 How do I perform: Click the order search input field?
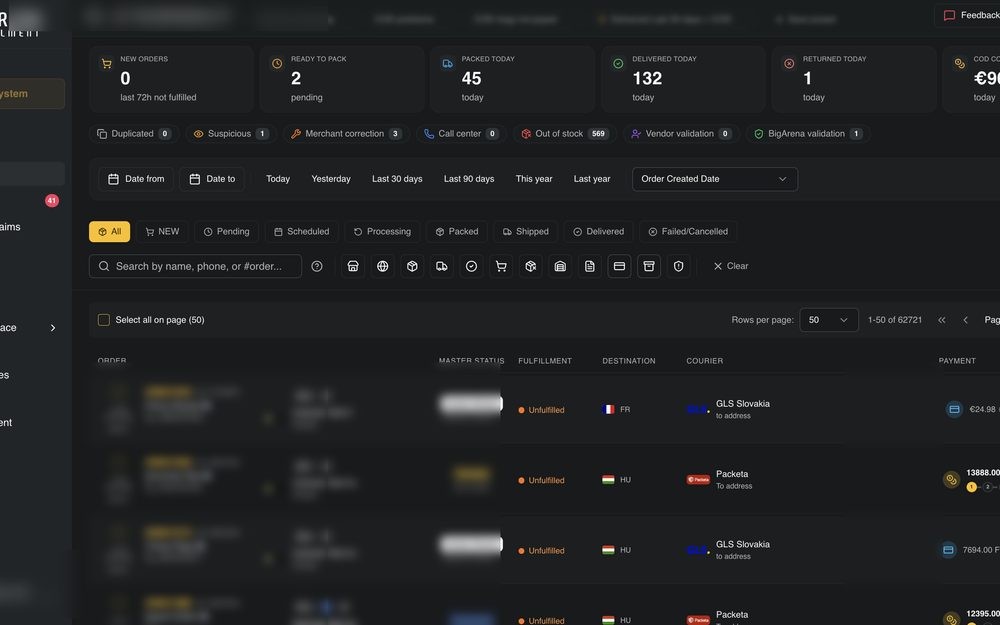[195, 267]
